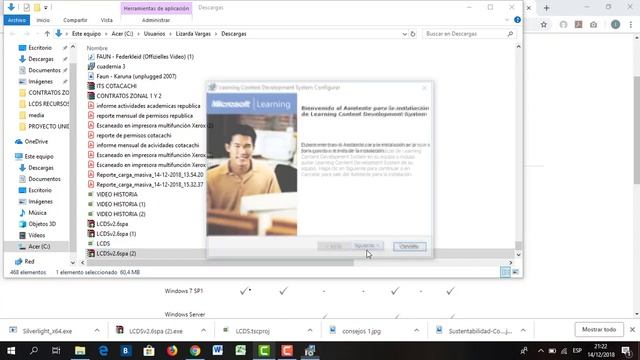Screen dimensions: 640x360
Task: Select Red in the navigation pane
Action: [x=29, y=261]
